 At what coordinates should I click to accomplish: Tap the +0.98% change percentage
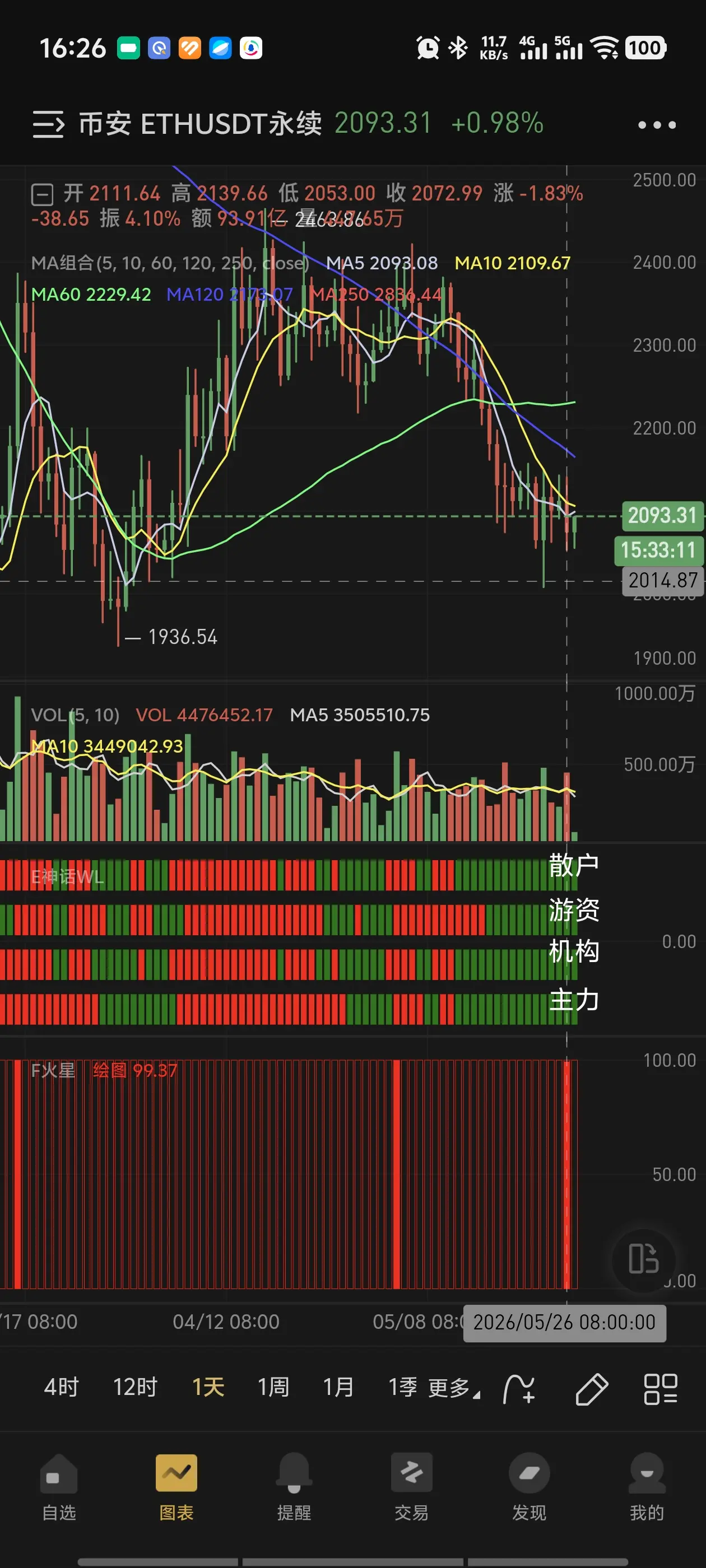497,123
